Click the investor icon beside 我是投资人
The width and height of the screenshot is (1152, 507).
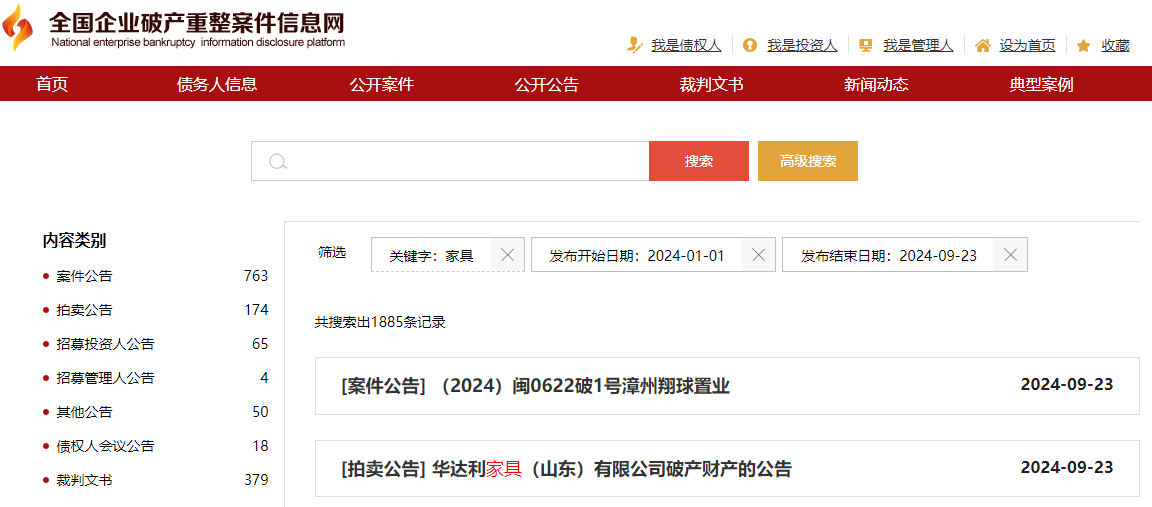[750, 45]
